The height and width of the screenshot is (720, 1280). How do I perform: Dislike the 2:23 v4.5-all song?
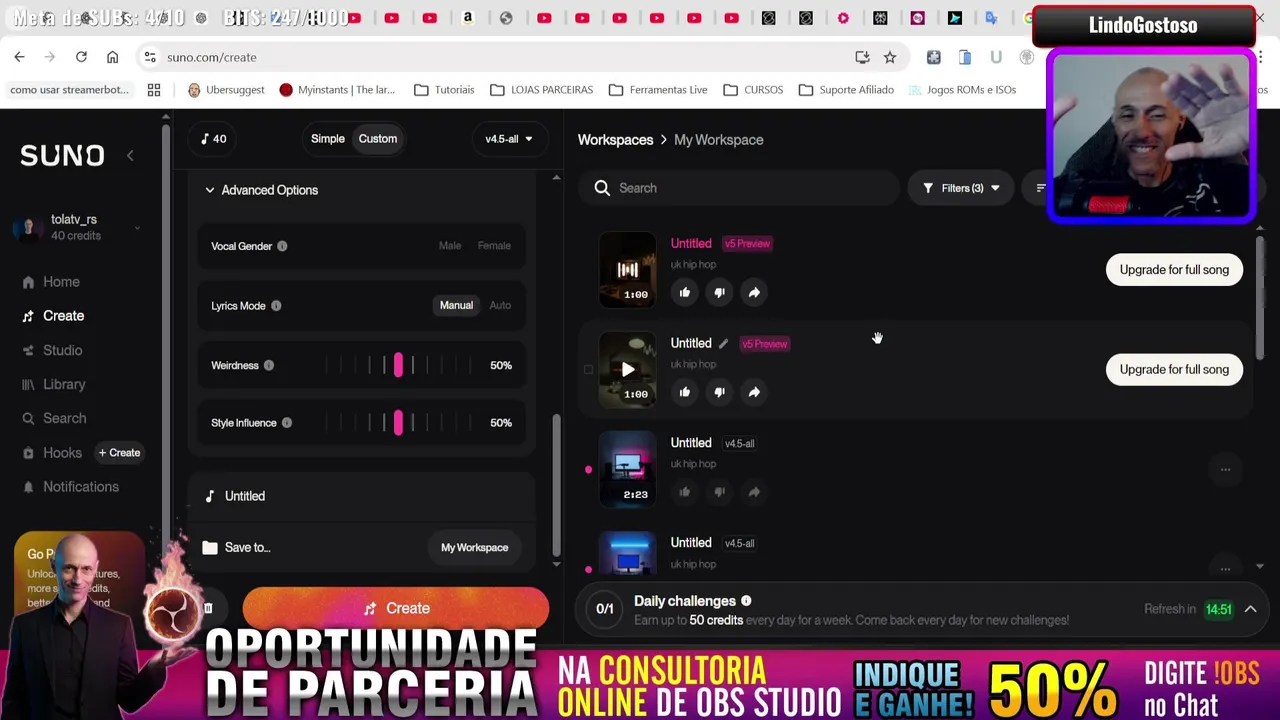point(719,492)
